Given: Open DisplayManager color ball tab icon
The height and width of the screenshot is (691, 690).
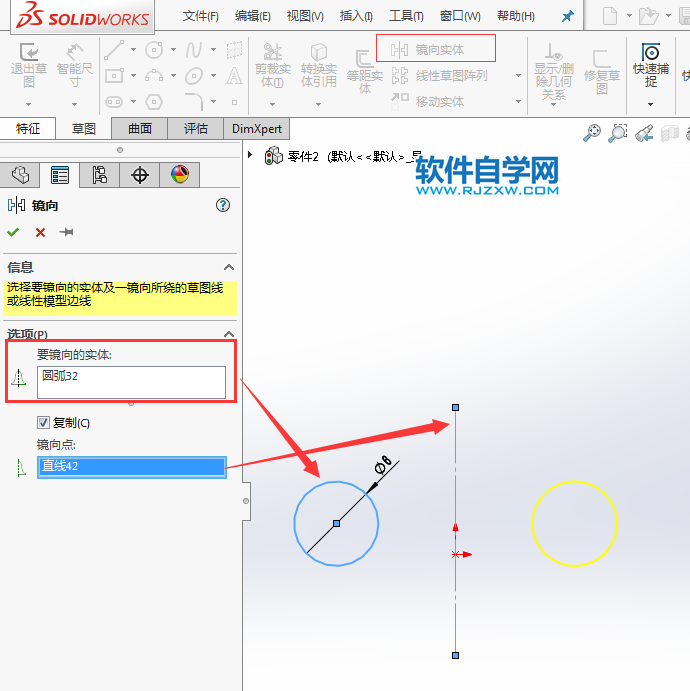Looking at the screenshot, I should 180,175.
